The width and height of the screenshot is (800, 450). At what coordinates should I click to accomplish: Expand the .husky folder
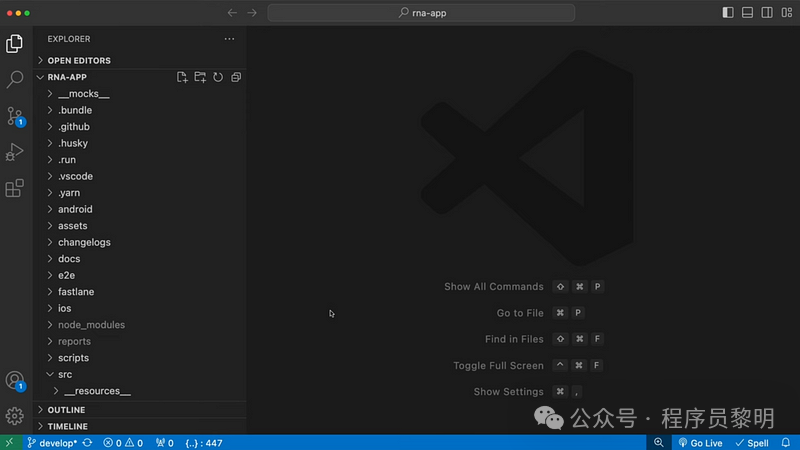click(140, 143)
